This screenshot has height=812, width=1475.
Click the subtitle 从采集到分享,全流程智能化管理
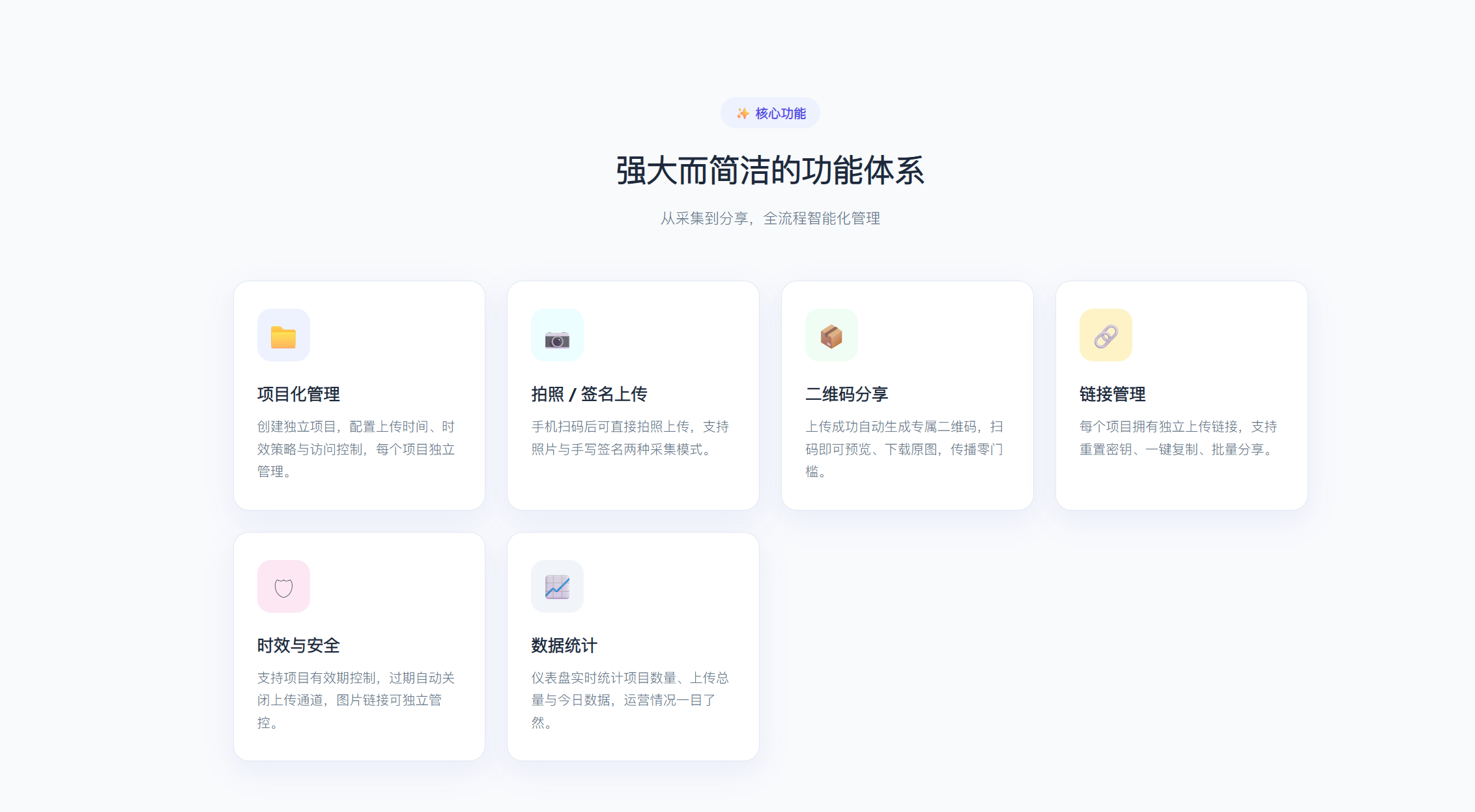pyautogui.click(x=770, y=218)
